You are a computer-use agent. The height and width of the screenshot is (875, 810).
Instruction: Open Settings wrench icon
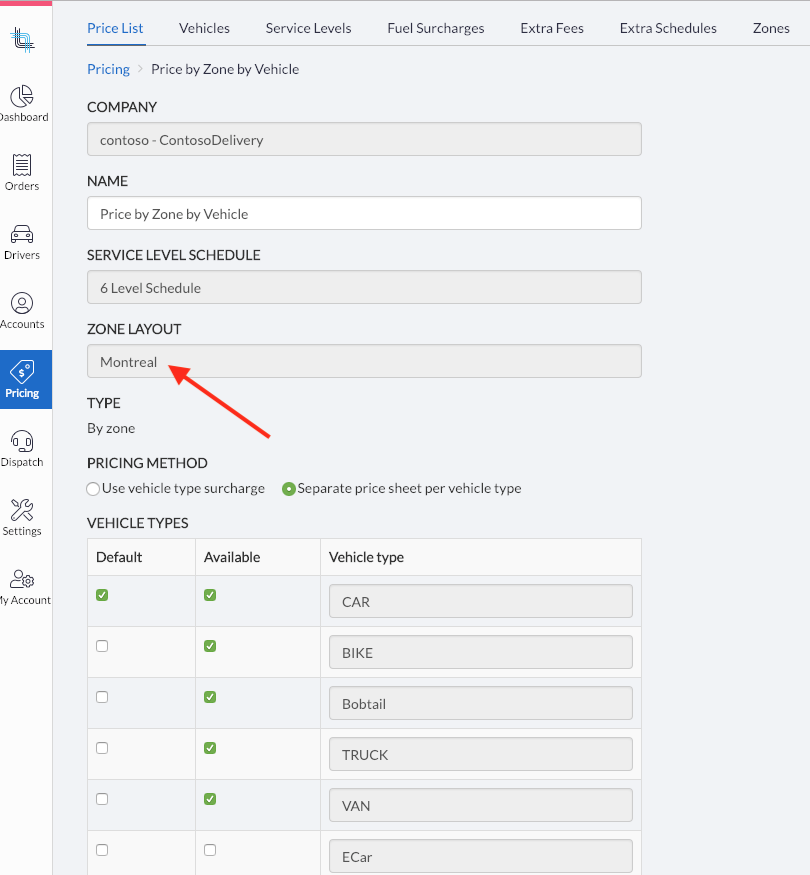[x=22, y=509]
